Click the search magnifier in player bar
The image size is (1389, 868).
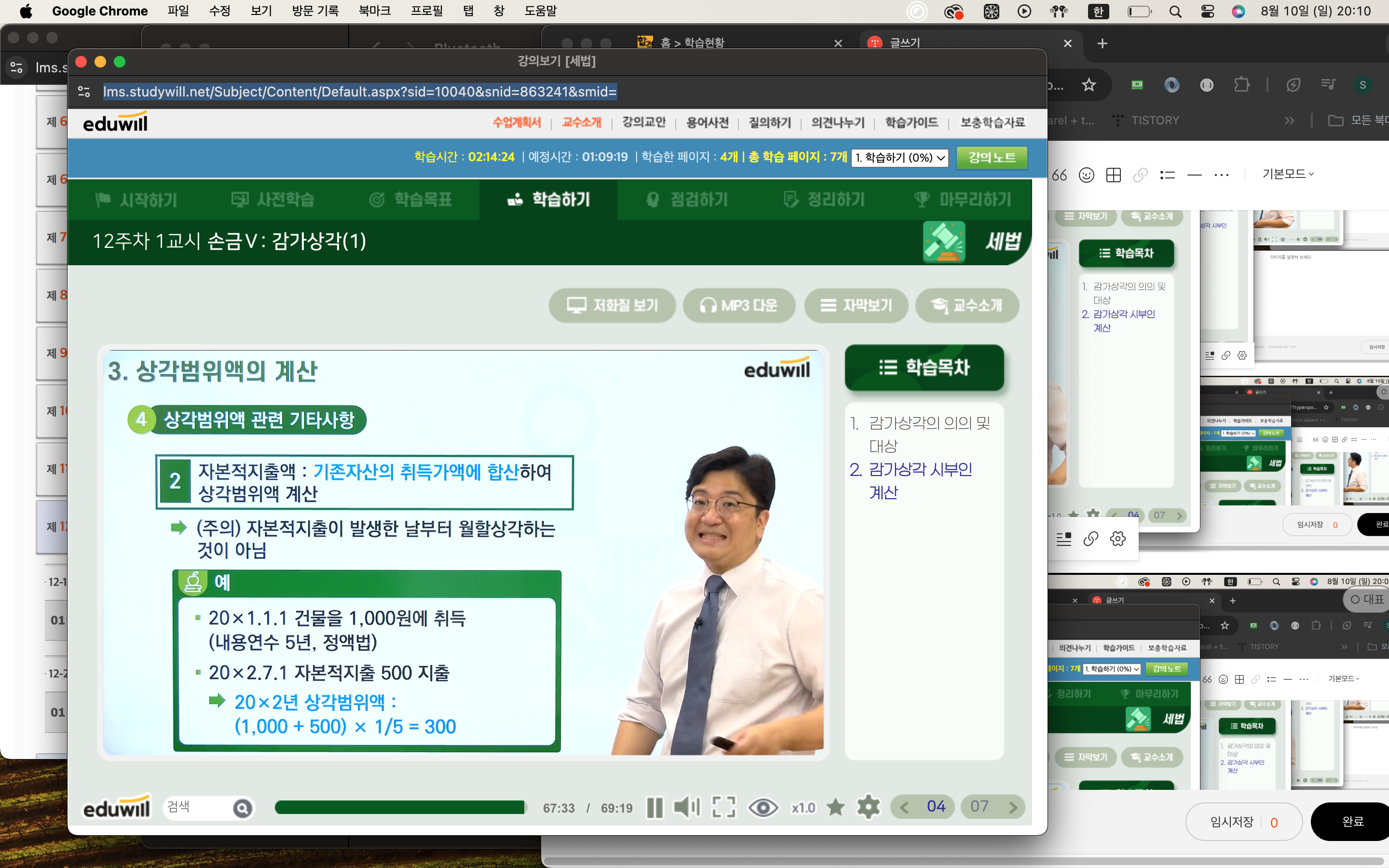point(243,808)
